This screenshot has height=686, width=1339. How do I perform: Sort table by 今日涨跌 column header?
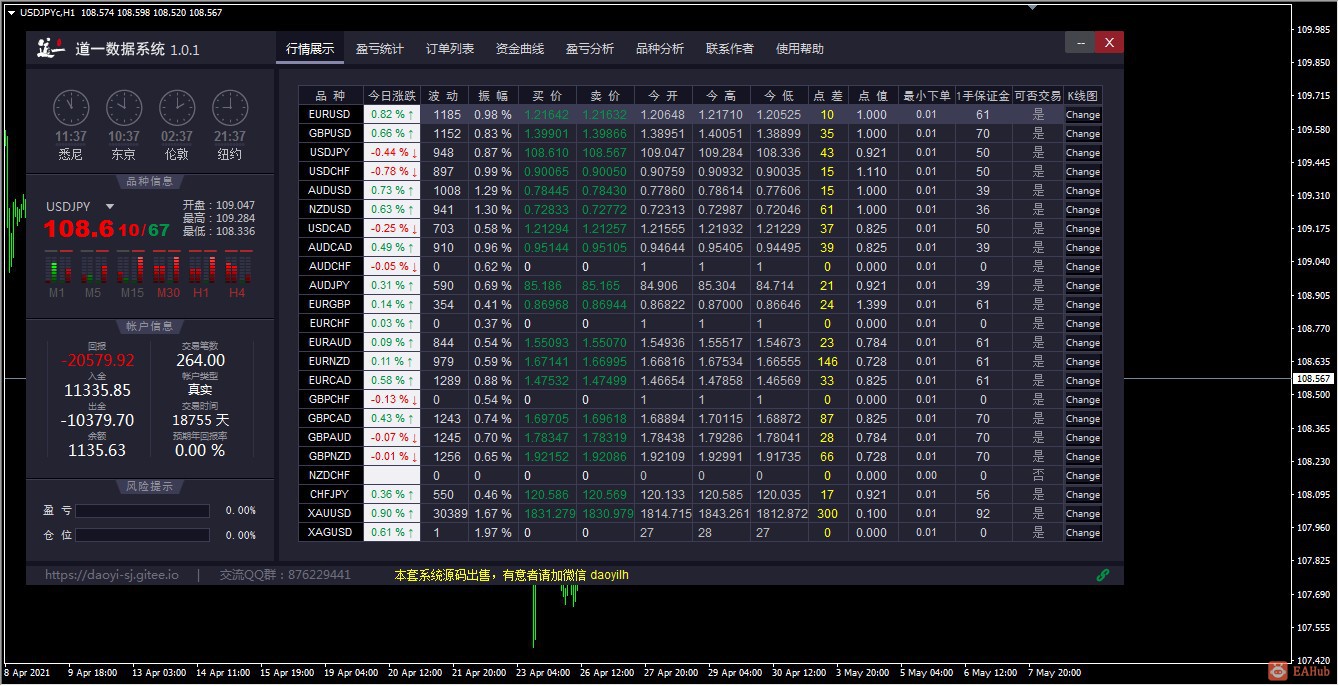coord(391,96)
